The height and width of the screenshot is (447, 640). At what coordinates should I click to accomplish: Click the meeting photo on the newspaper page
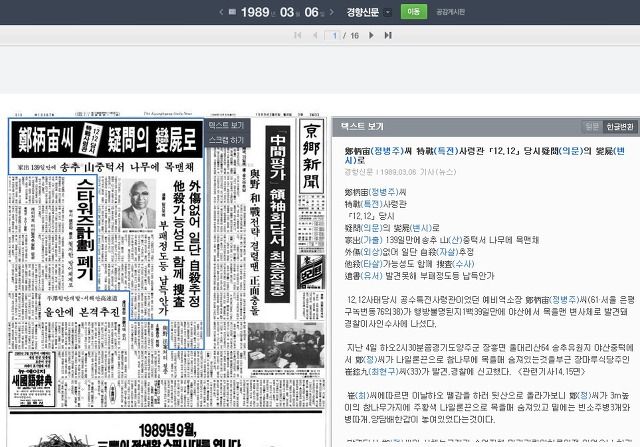pos(287,345)
